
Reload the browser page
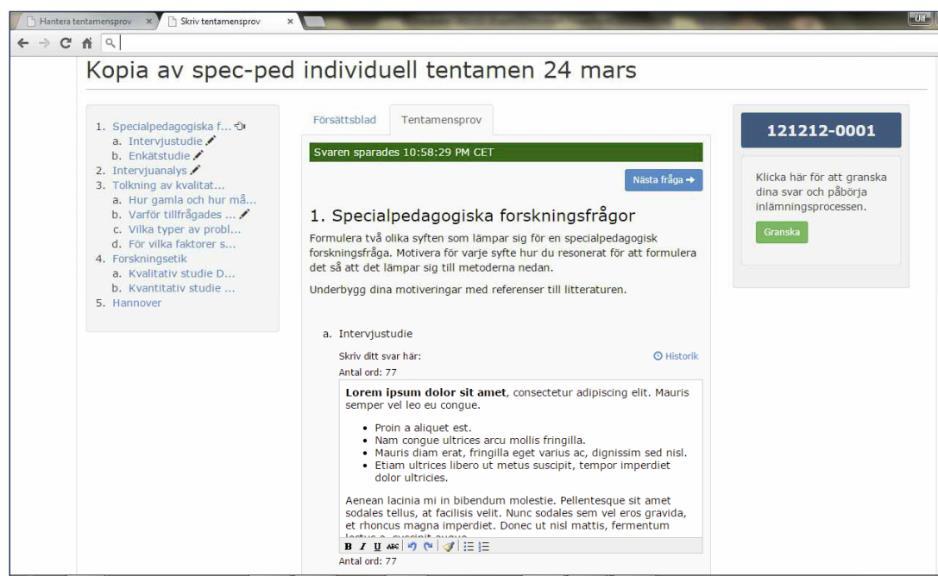[66, 43]
